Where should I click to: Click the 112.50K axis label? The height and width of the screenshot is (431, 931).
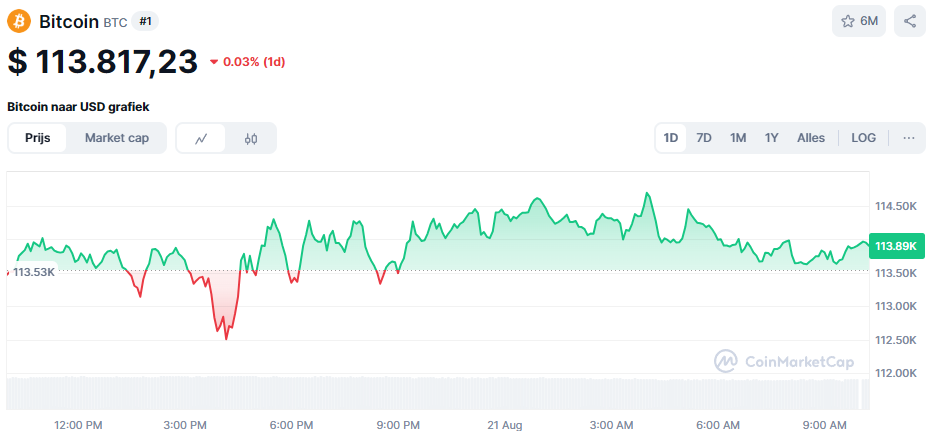tap(896, 340)
